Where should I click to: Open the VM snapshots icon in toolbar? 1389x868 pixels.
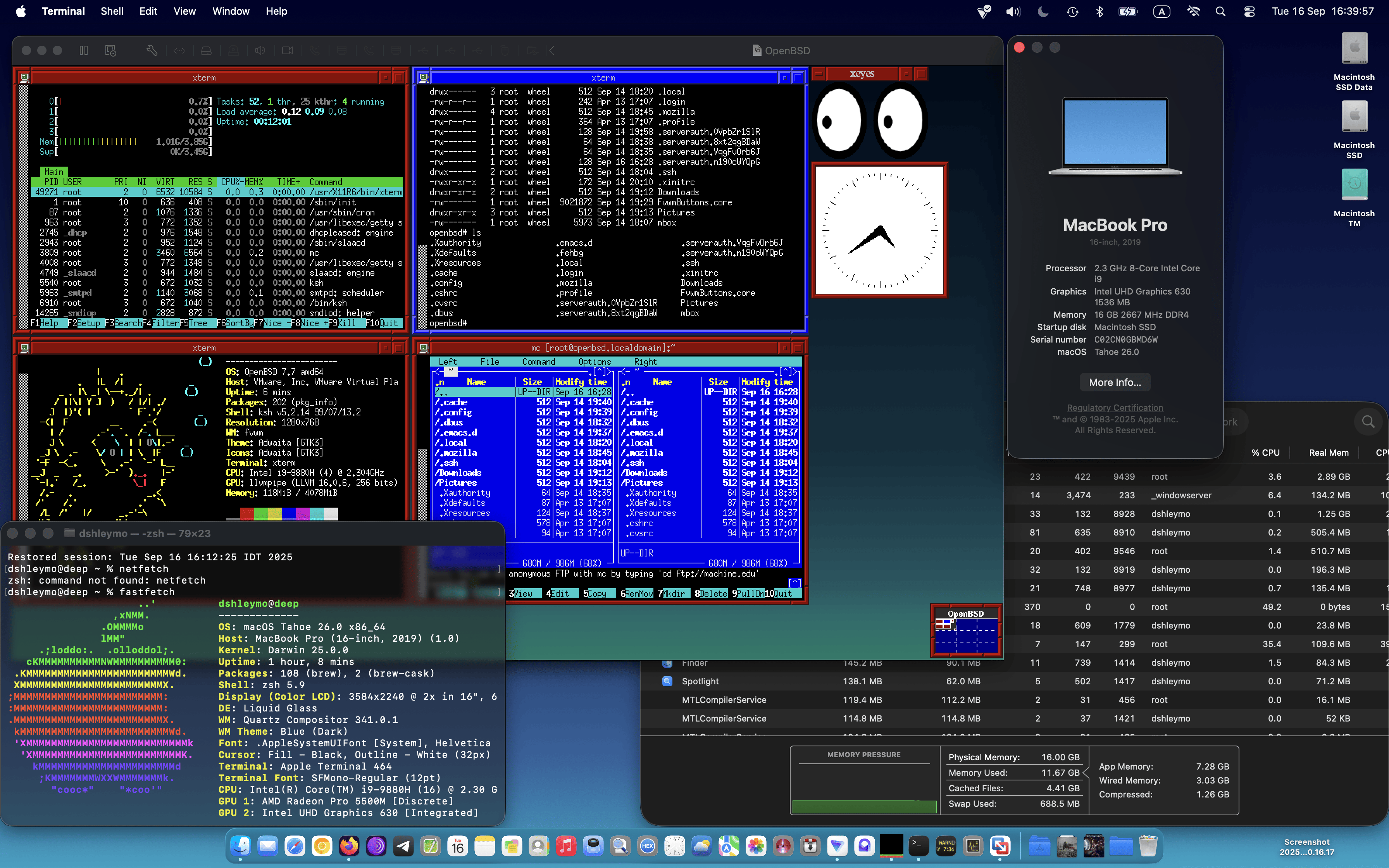tap(111, 50)
